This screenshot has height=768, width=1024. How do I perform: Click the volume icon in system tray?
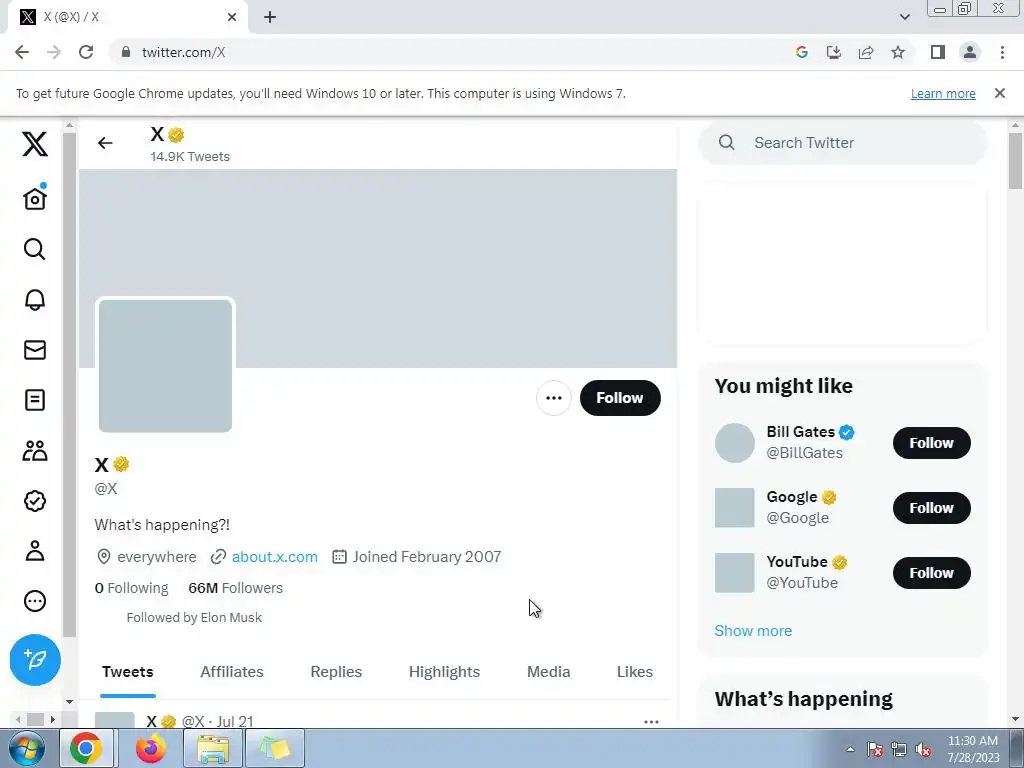tap(923, 750)
